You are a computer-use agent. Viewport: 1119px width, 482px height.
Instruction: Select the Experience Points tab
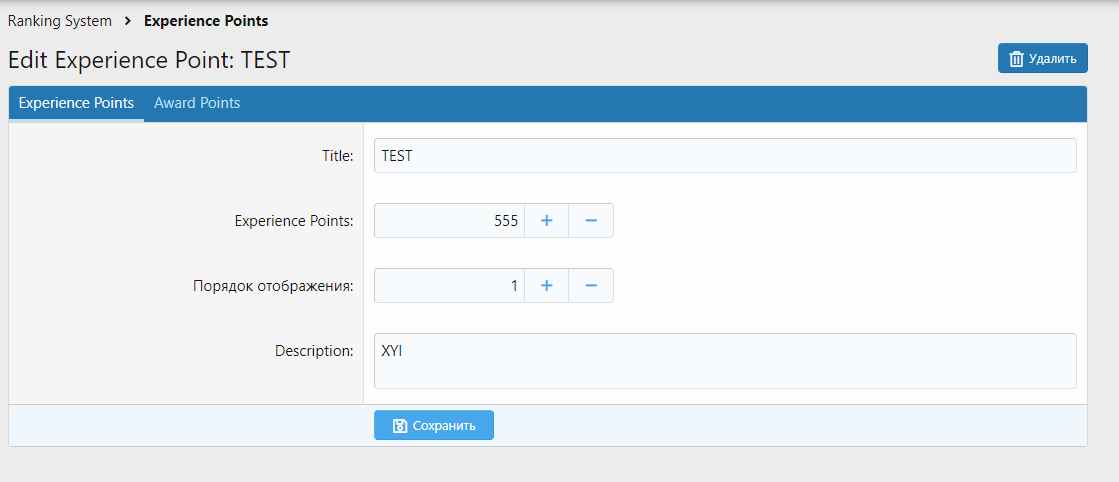(77, 103)
